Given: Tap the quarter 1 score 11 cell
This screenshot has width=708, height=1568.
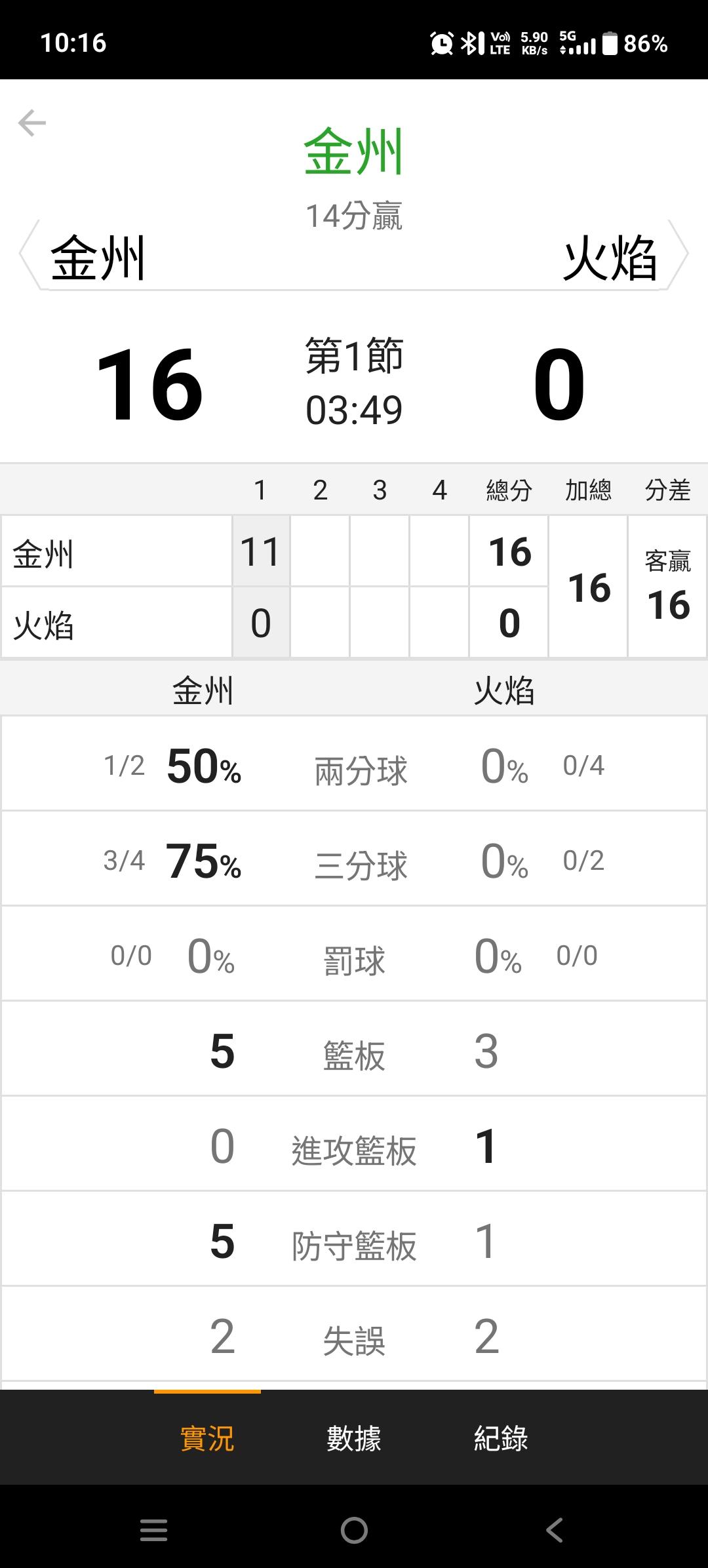Looking at the screenshot, I should point(261,551).
